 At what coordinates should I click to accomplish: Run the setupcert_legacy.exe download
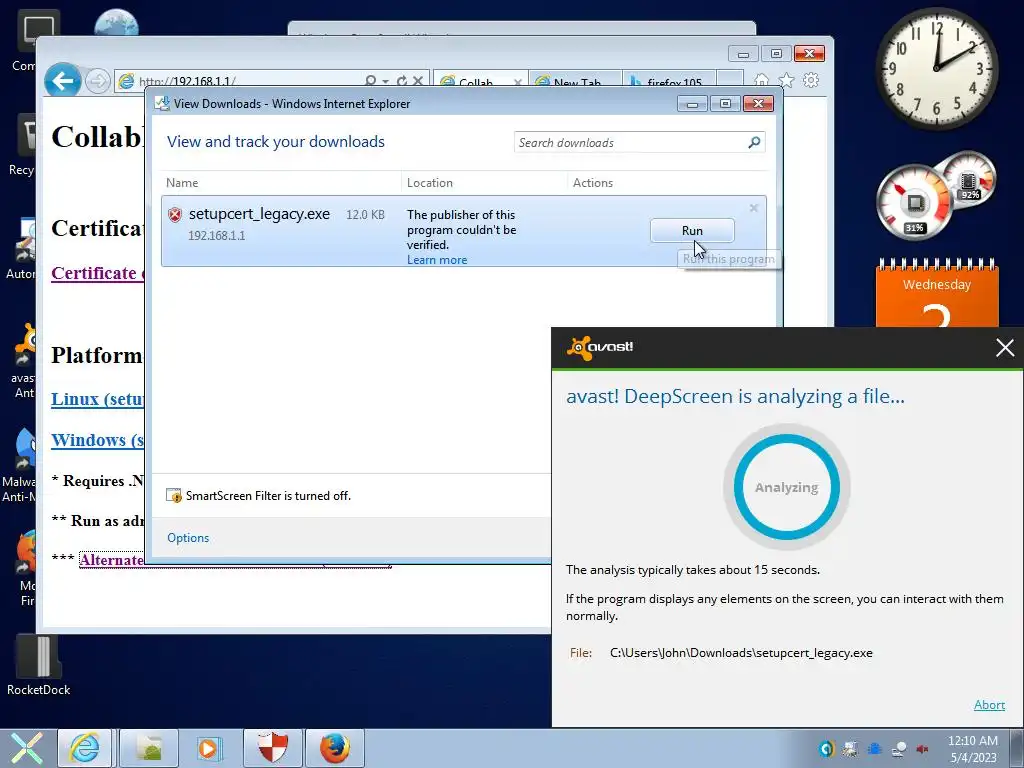click(692, 231)
